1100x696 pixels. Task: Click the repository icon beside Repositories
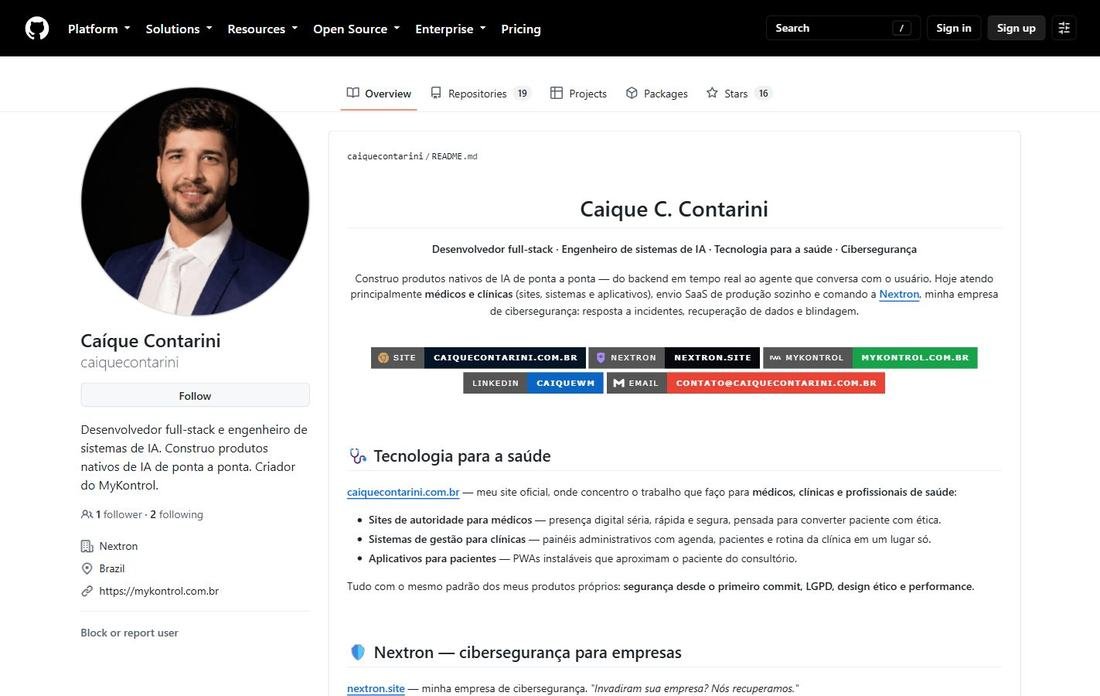point(436,93)
